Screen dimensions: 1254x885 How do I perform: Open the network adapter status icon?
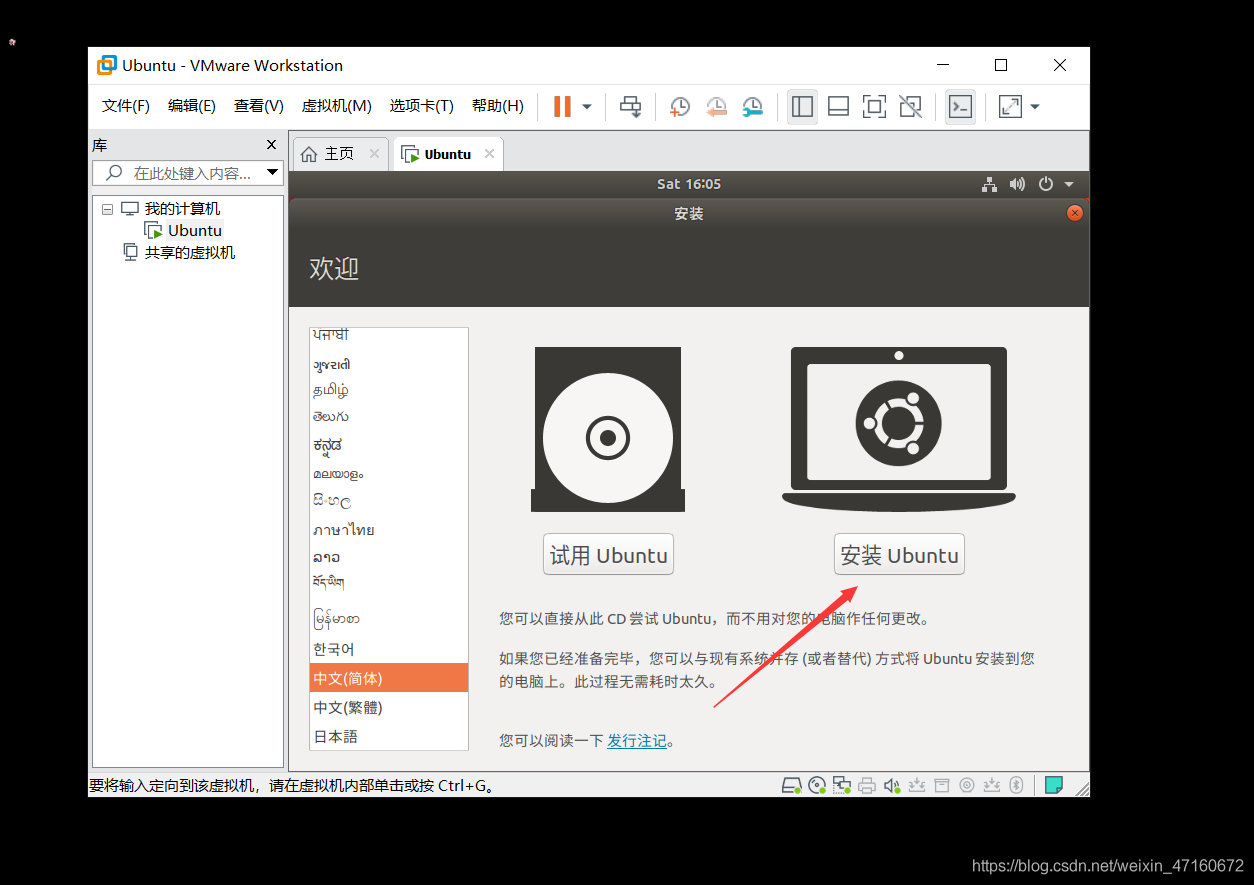pyautogui.click(x=842, y=785)
